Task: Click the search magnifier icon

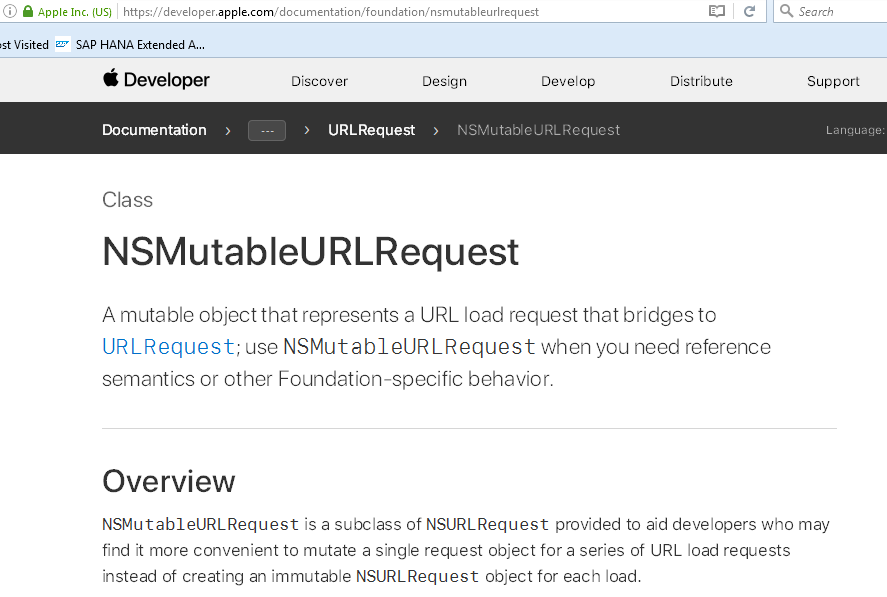Action: coord(786,12)
